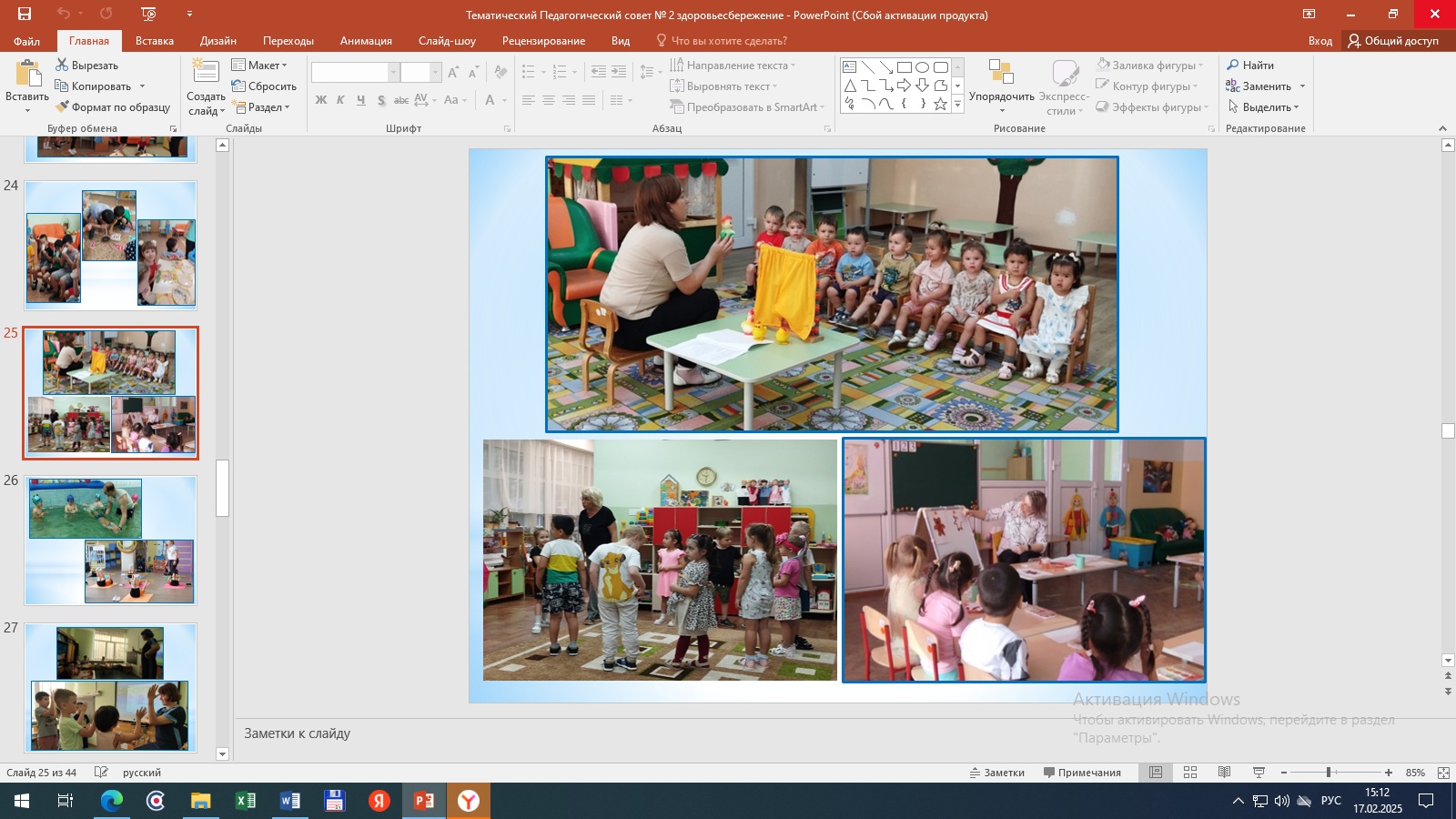This screenshot has width=1456, height=819.
Task: Click the Undo arrow in the quick access toolbar
Action: pyautogui.click(x=63, y=14)
